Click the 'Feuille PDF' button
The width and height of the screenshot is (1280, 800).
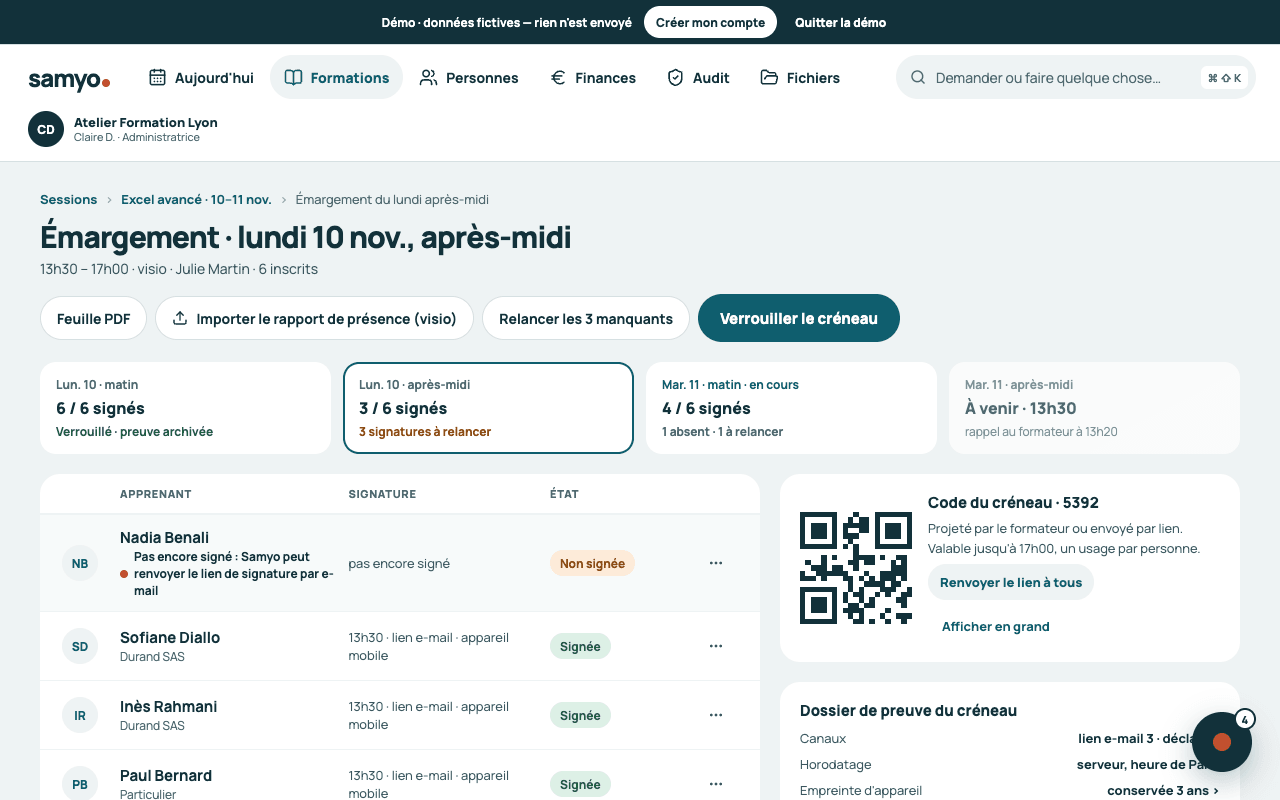coord(94,318)
